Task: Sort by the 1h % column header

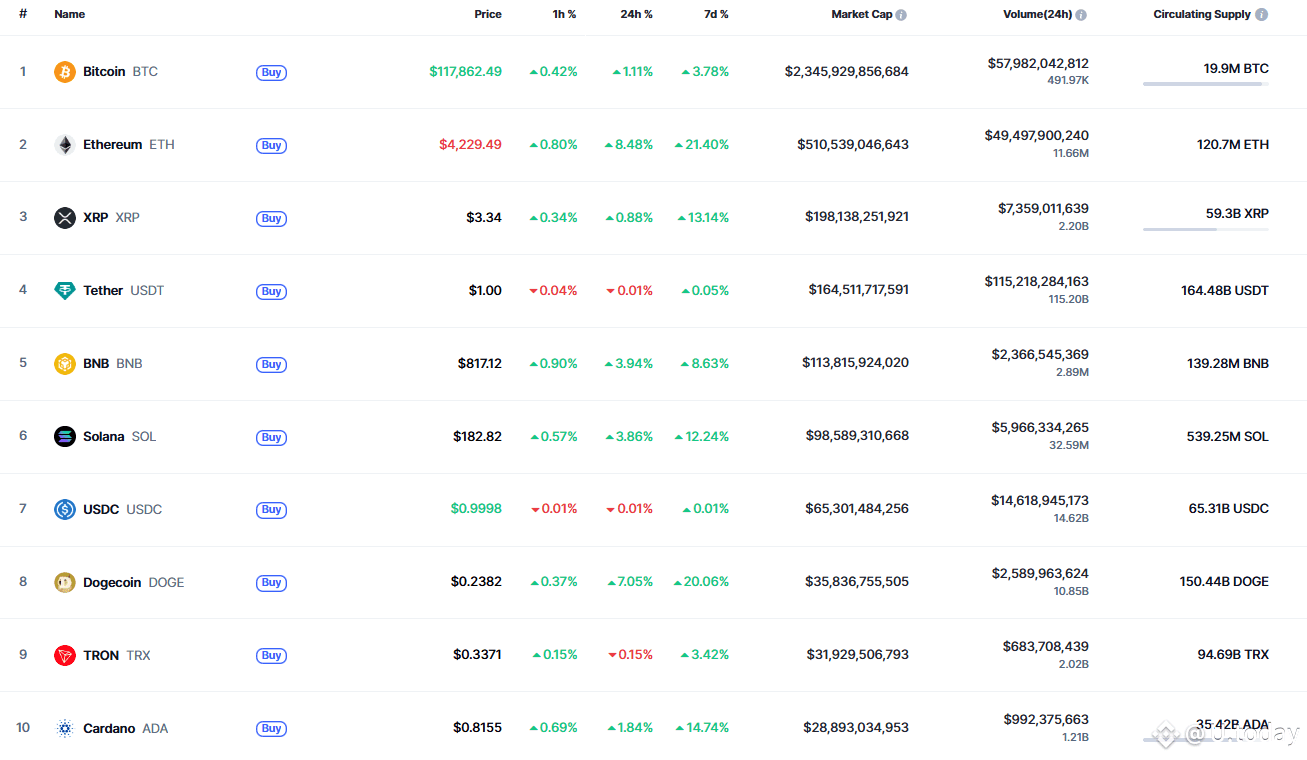Action: click(x=564, y=15)
